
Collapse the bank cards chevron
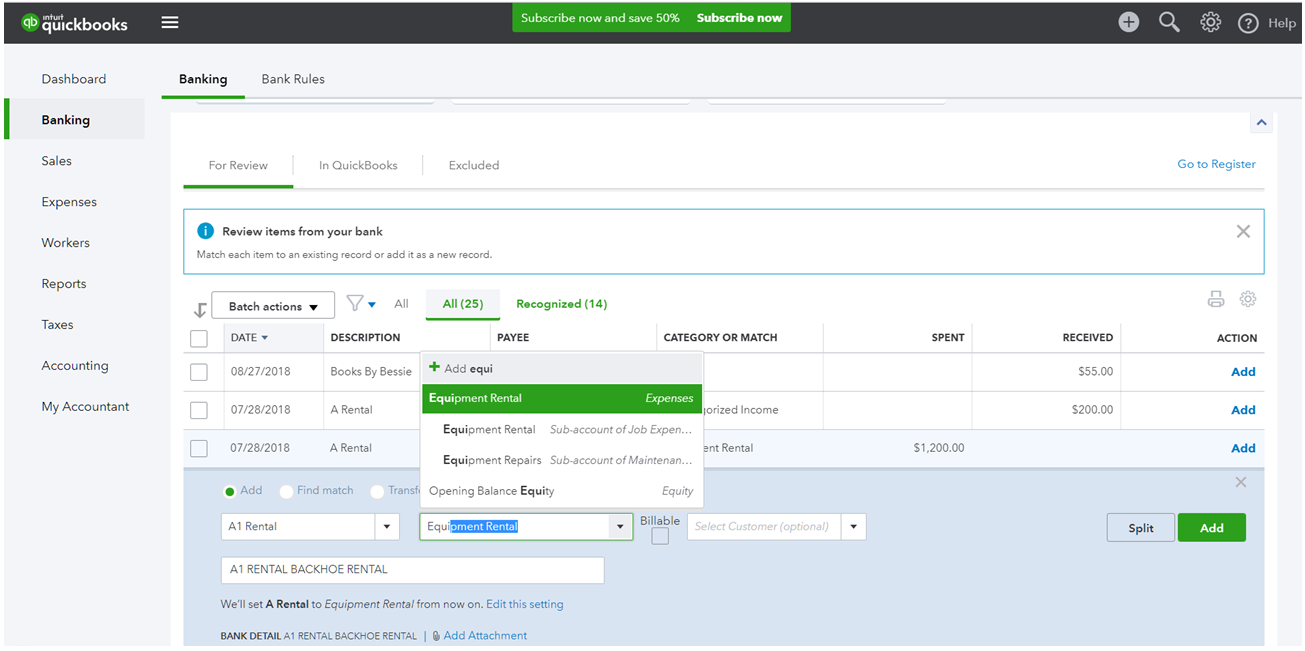tap(1261, 123)
